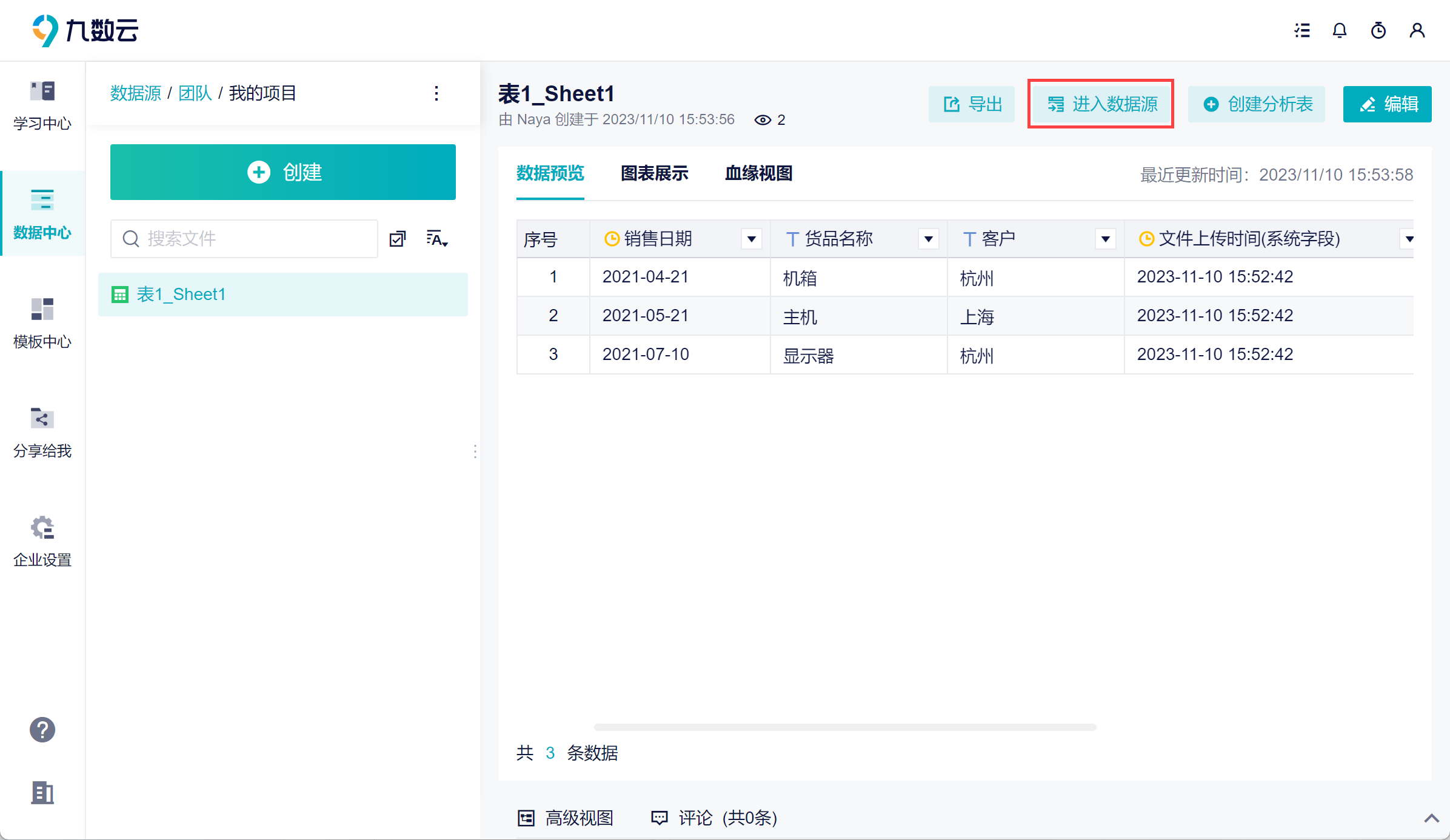Expand 客户 column dropdown arrow
1450x840 pixels.
1106,239
